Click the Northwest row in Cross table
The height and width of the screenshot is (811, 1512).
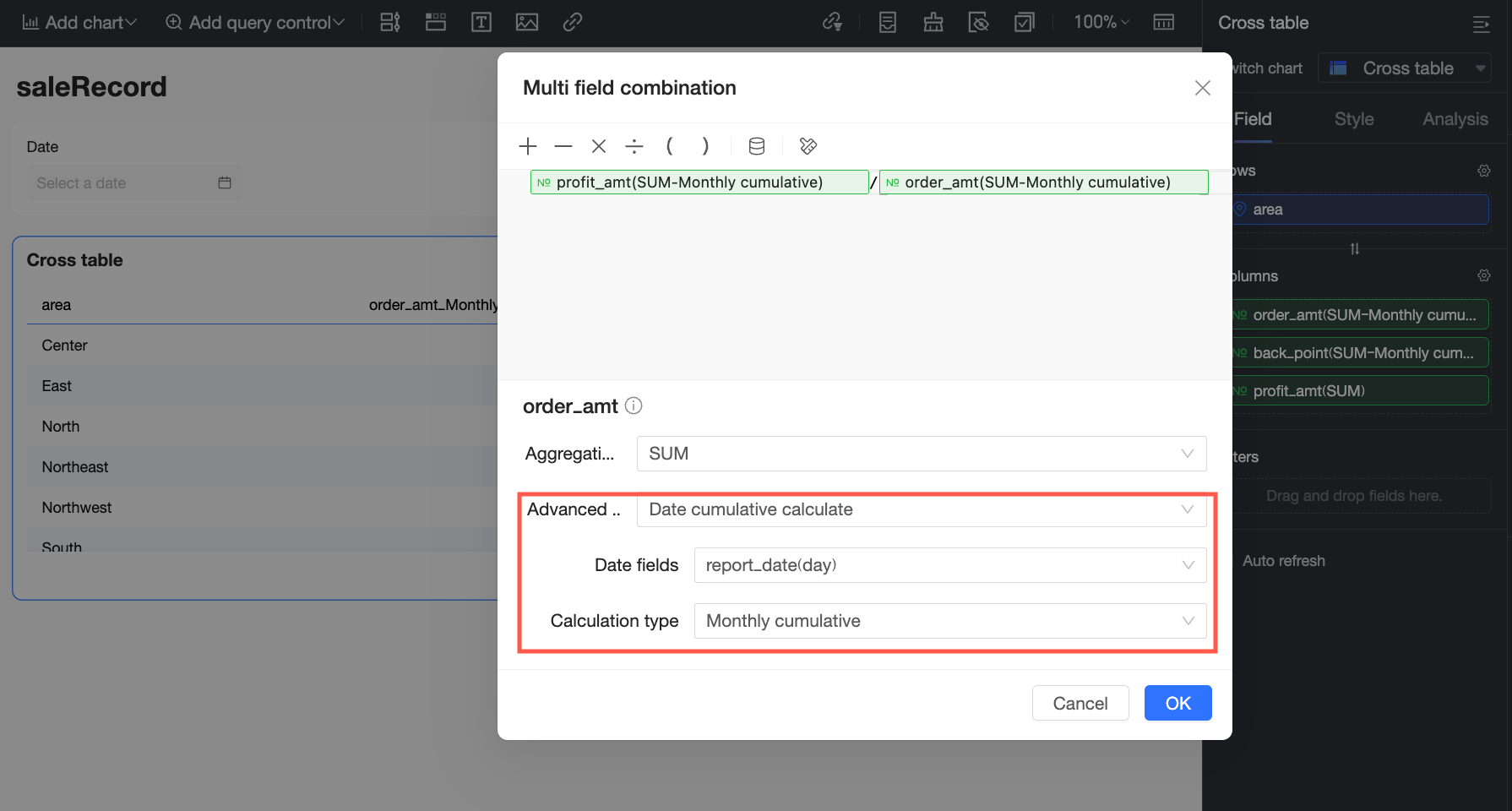point(263,508)
